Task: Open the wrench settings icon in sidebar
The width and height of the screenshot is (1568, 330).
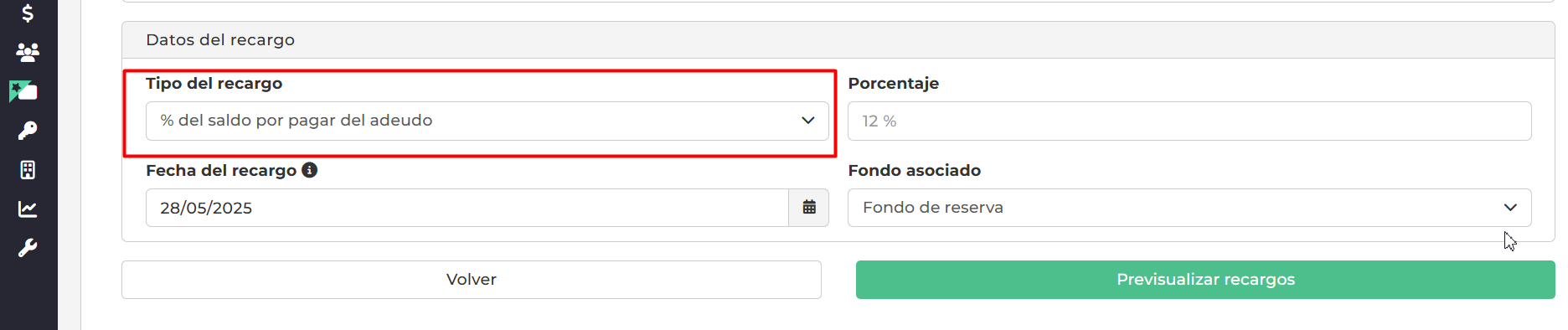Action: coord(28,248)
